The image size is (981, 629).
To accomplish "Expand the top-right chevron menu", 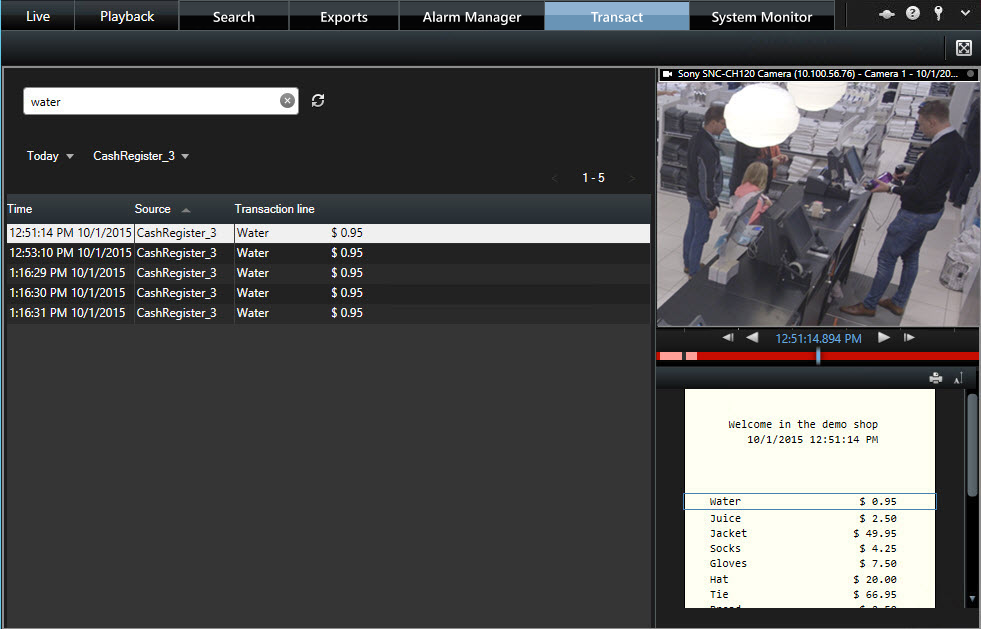I will (x=964, y=14).
